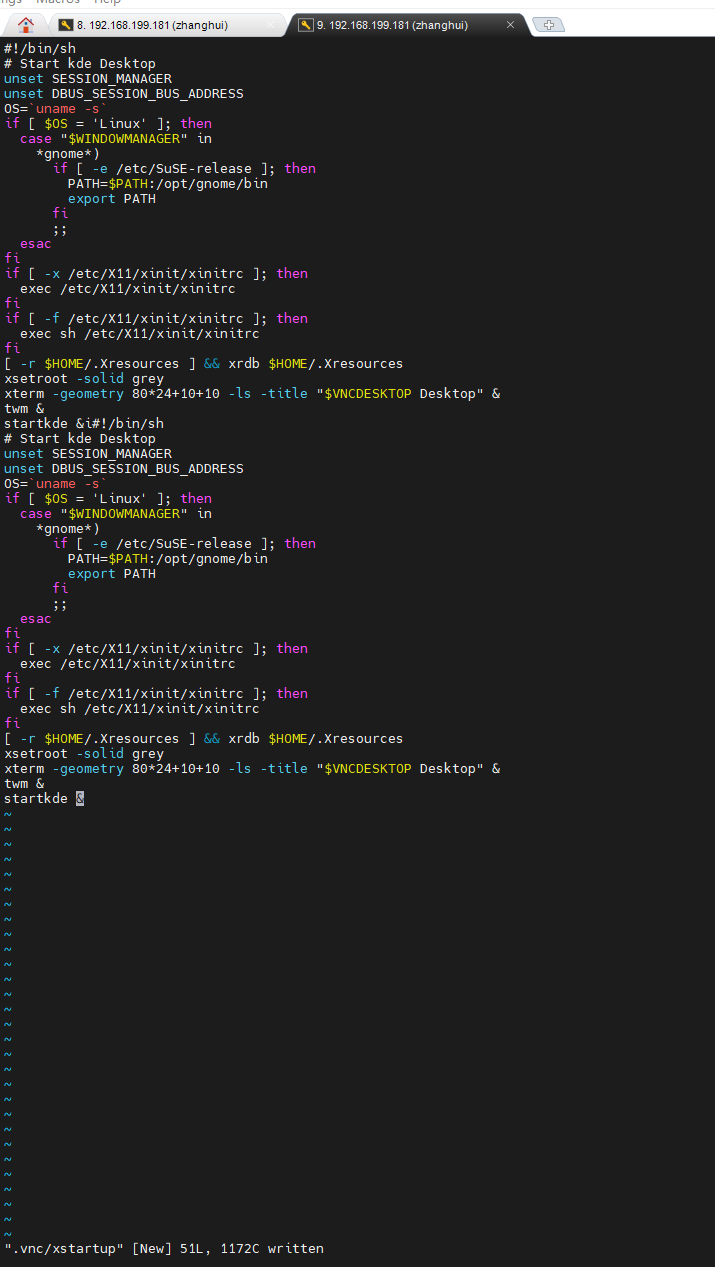The height and width of the screenshot is (1267, 715).
Task: Click the line 'startkde &i#!/bin/sh'
Action: tap(84, 423)
